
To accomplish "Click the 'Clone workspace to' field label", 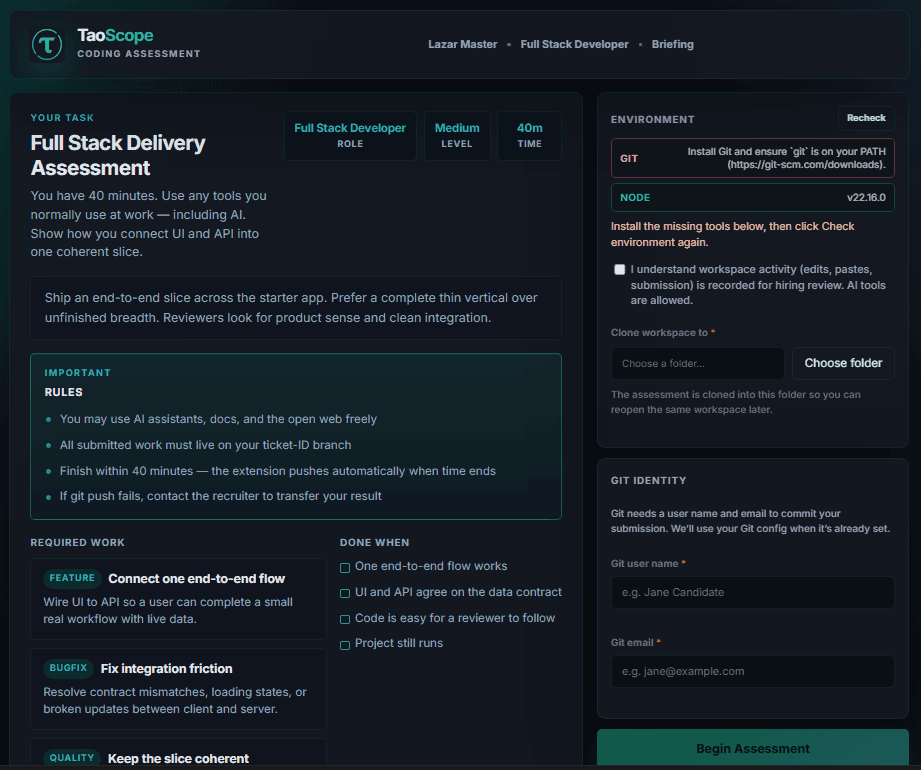I will tap(663, 332).
